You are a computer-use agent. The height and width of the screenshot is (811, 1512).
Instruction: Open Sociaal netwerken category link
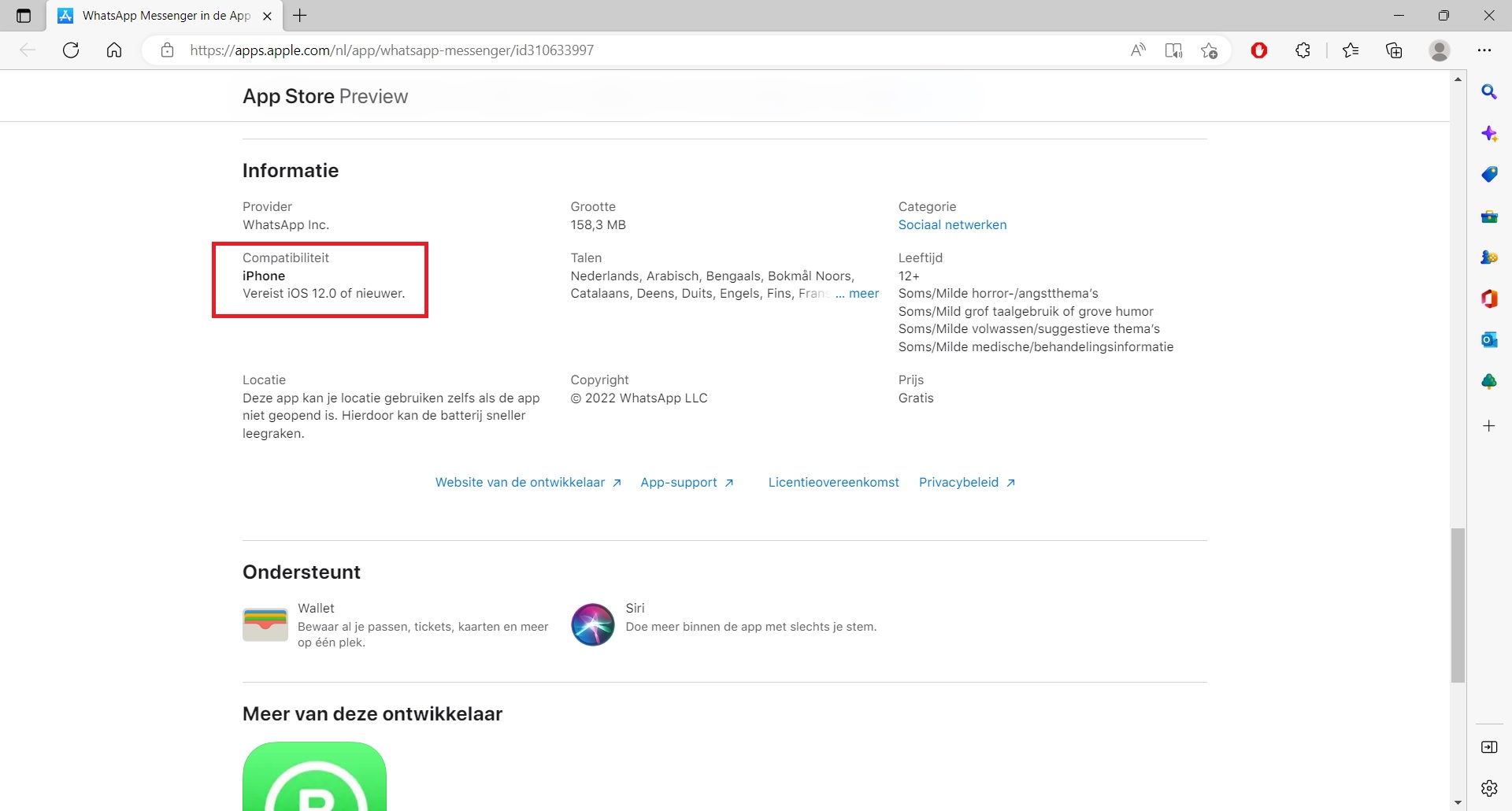click(952, 225)
